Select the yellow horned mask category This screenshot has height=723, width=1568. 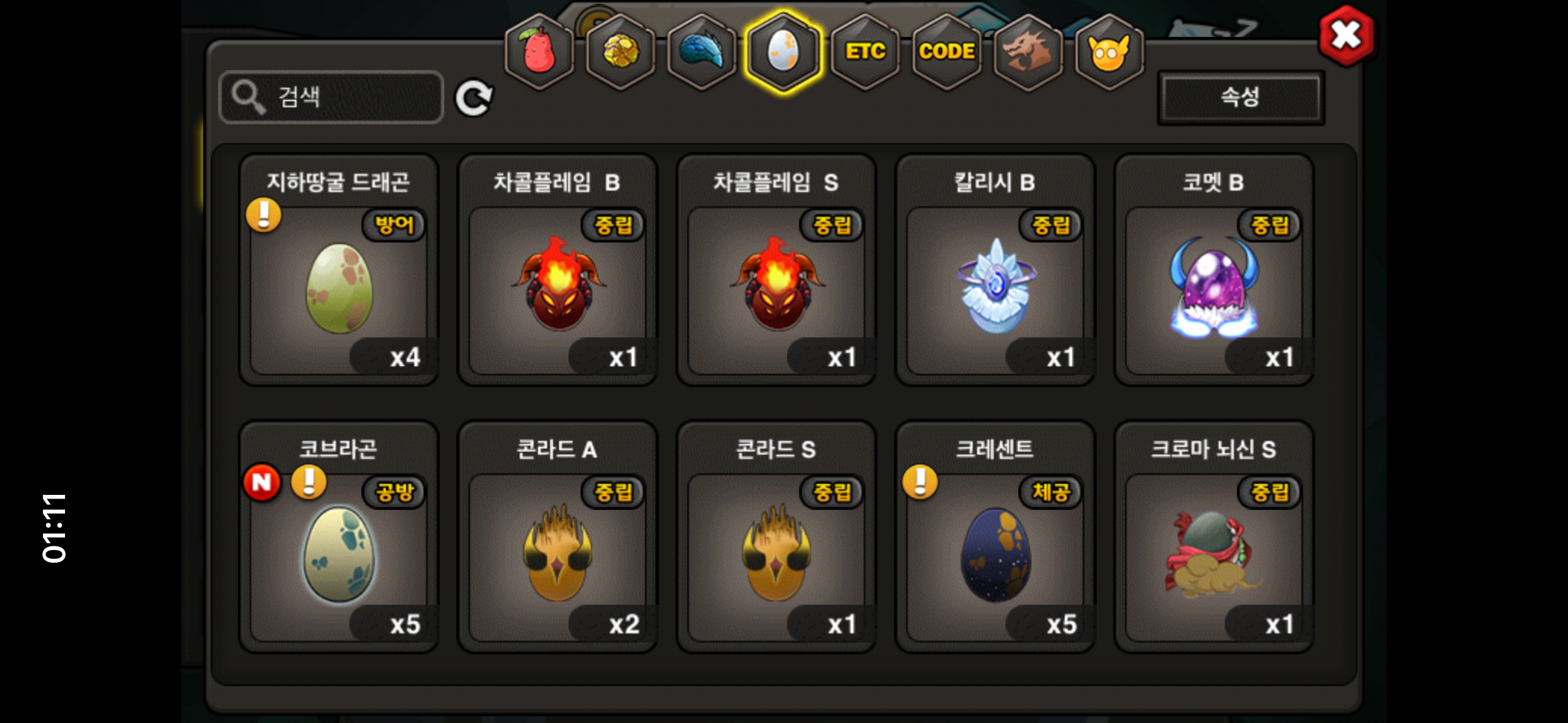pyautogui.click(x=1109, y=52)
